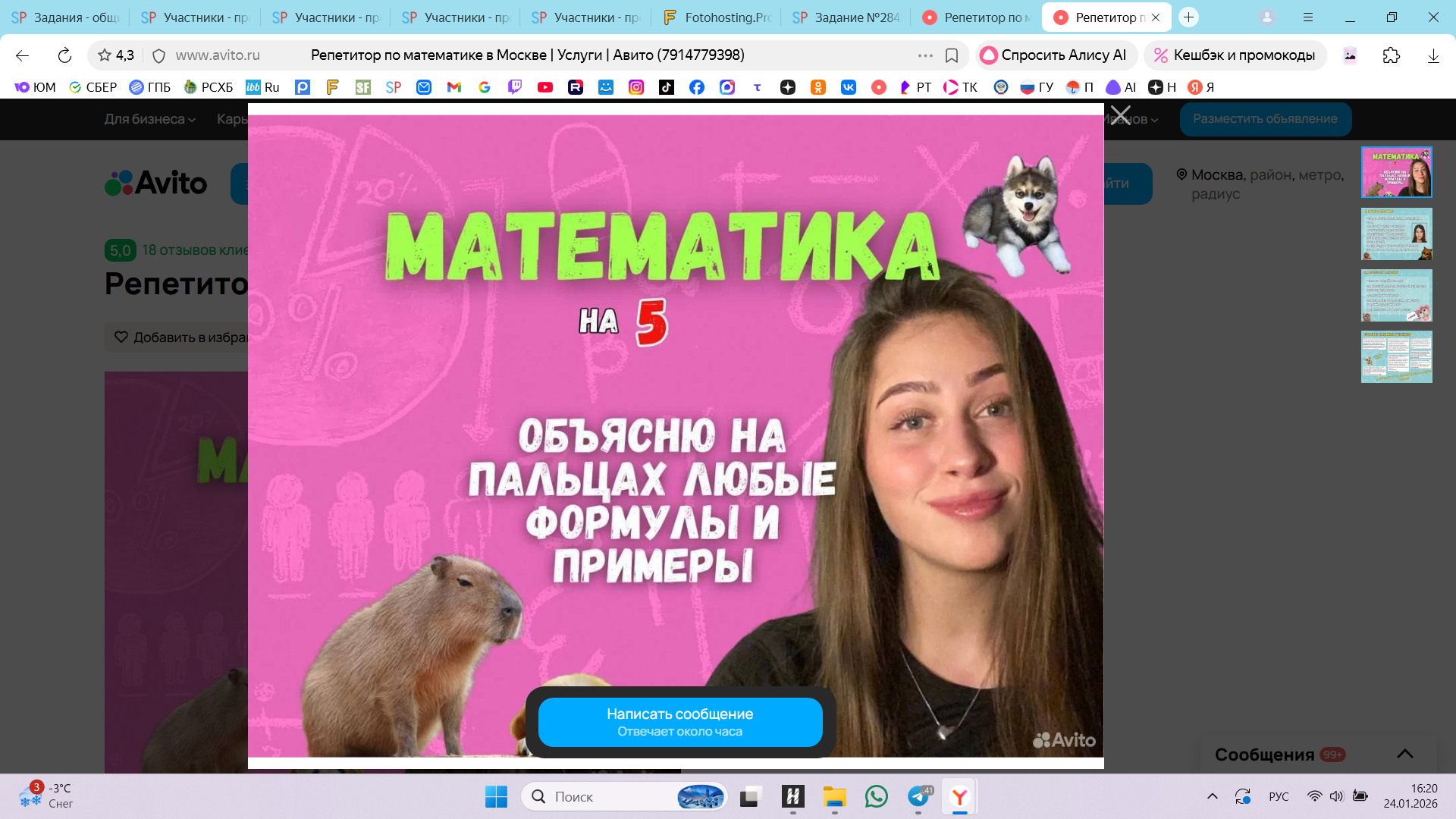Close the photo viewer with the X
1456x819 pixels.
1120,116
